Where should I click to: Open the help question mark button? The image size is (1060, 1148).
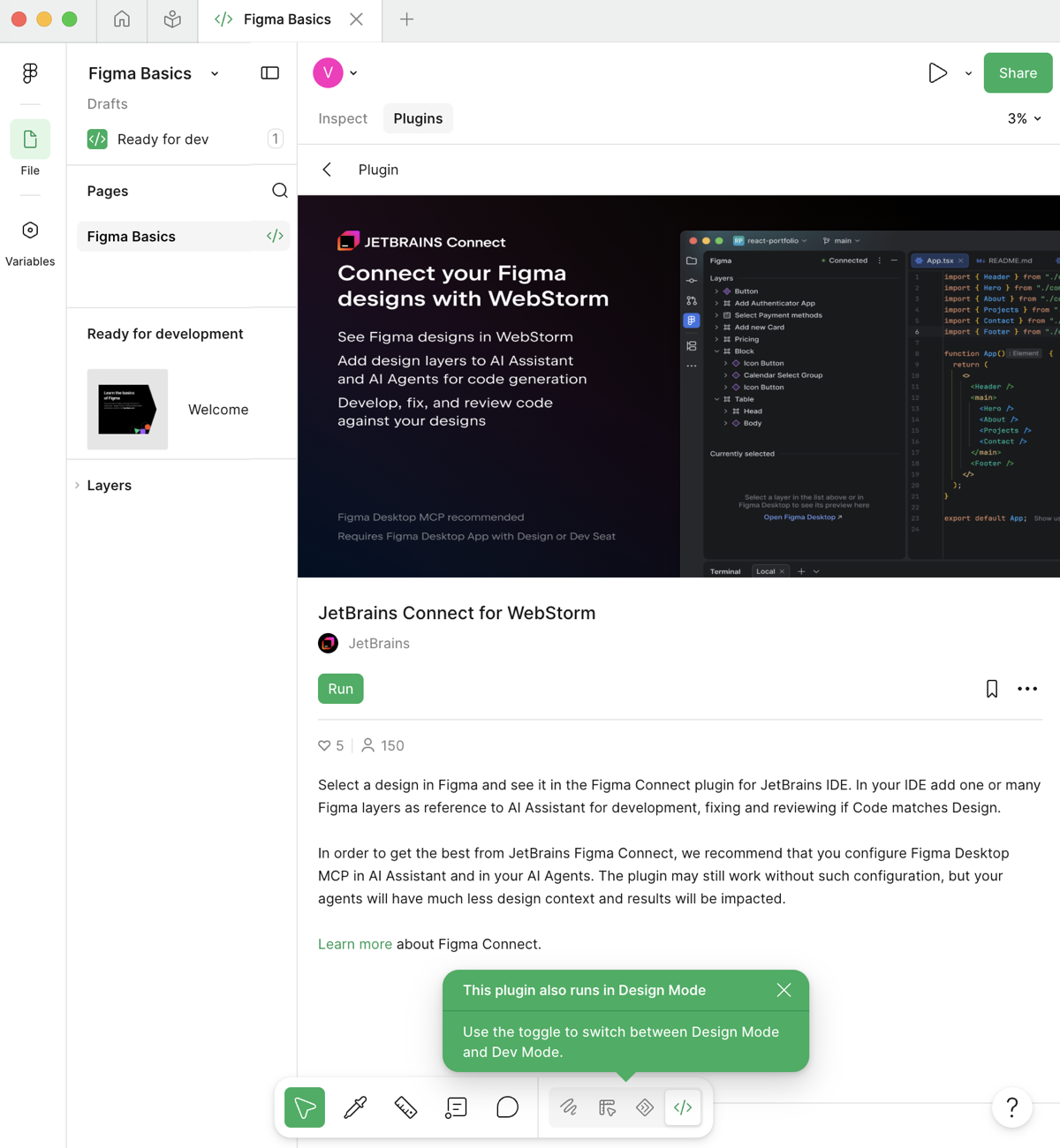click(1012, 1107)
